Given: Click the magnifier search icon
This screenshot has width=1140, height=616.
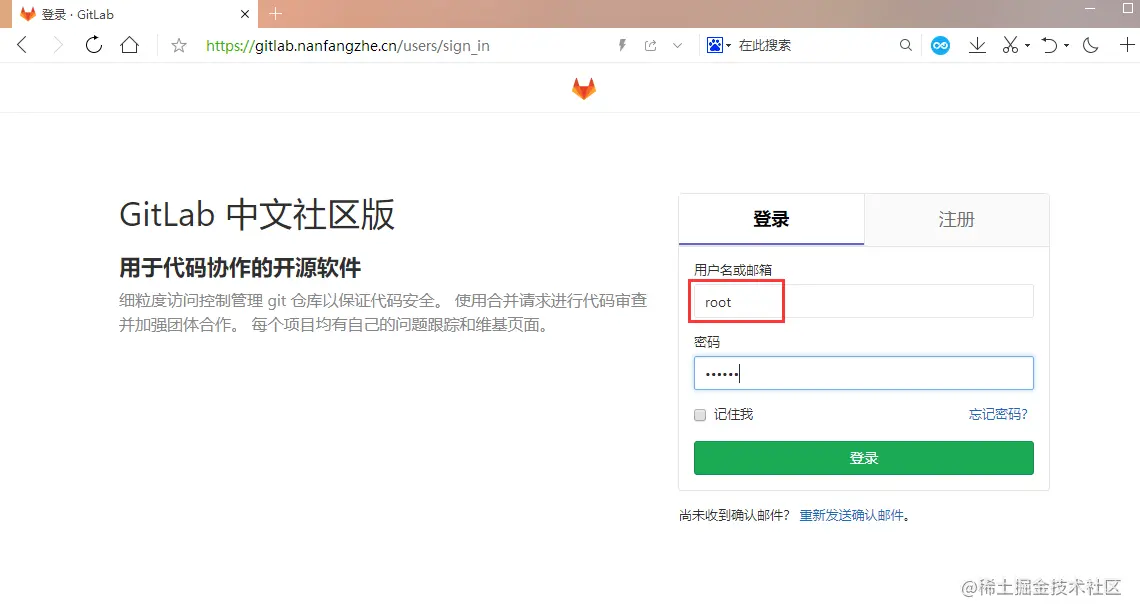Looking at the screenshot, I should 905,45.
